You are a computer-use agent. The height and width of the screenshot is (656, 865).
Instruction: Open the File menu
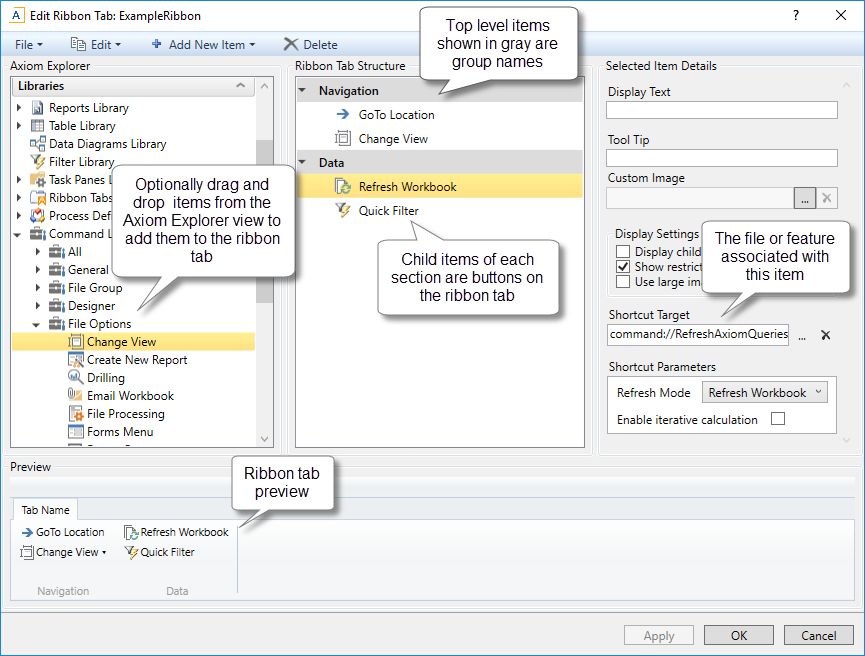click(27, 44)
